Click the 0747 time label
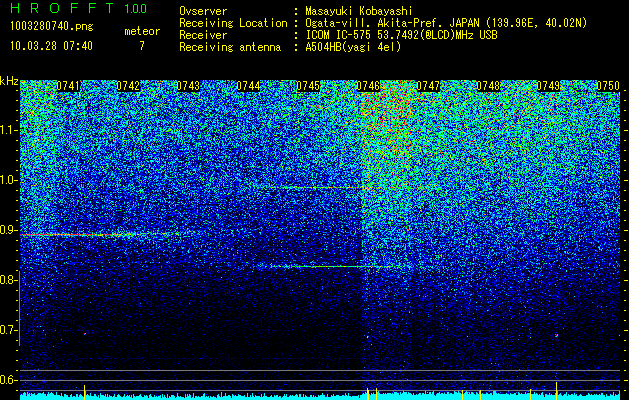This screenshot has width=629, height=400. (x=428, y=86)
